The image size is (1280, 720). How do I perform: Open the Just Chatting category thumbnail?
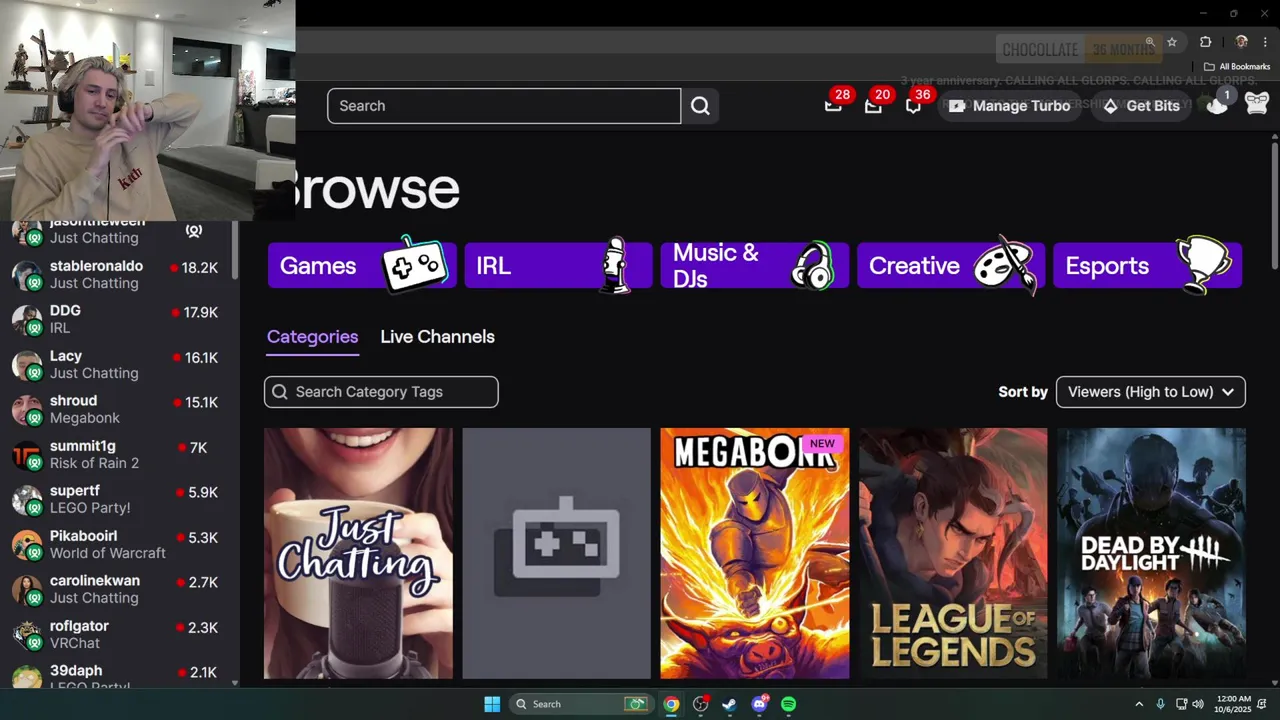pos(358,553)
